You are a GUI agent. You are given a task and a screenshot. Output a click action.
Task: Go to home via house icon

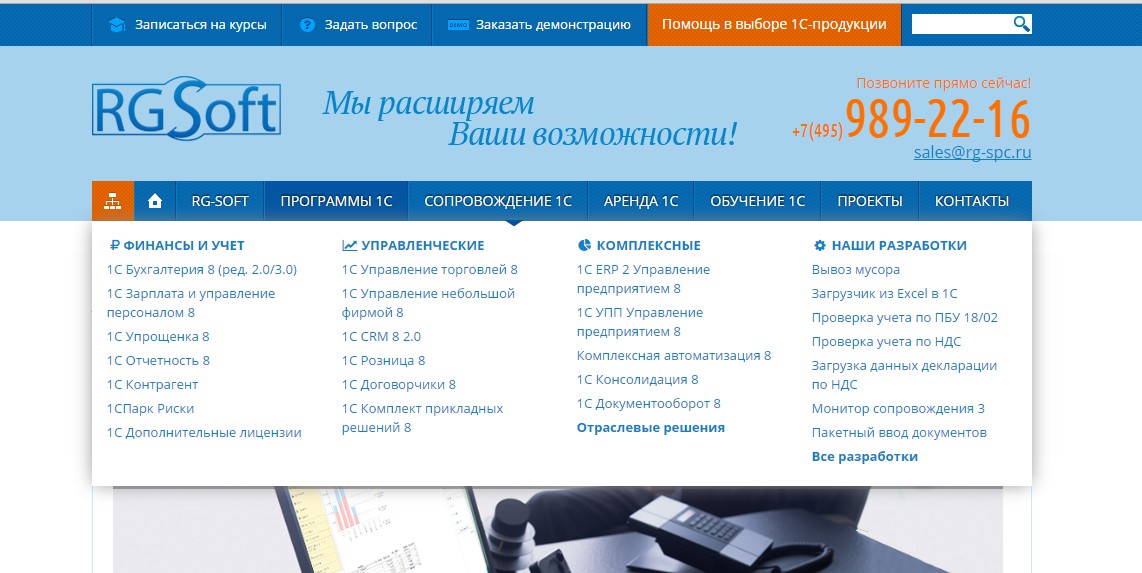pyautogui.click(x=154, y=201)
